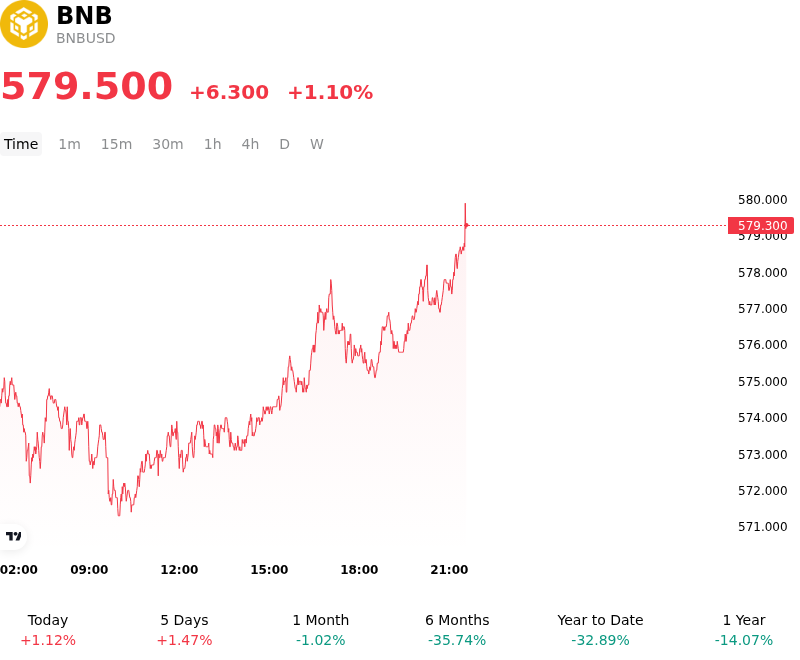The width and height of the screenshot is (800, 660).
Task: Open the BNBUSD symbol link
Action: pos(86,38)
